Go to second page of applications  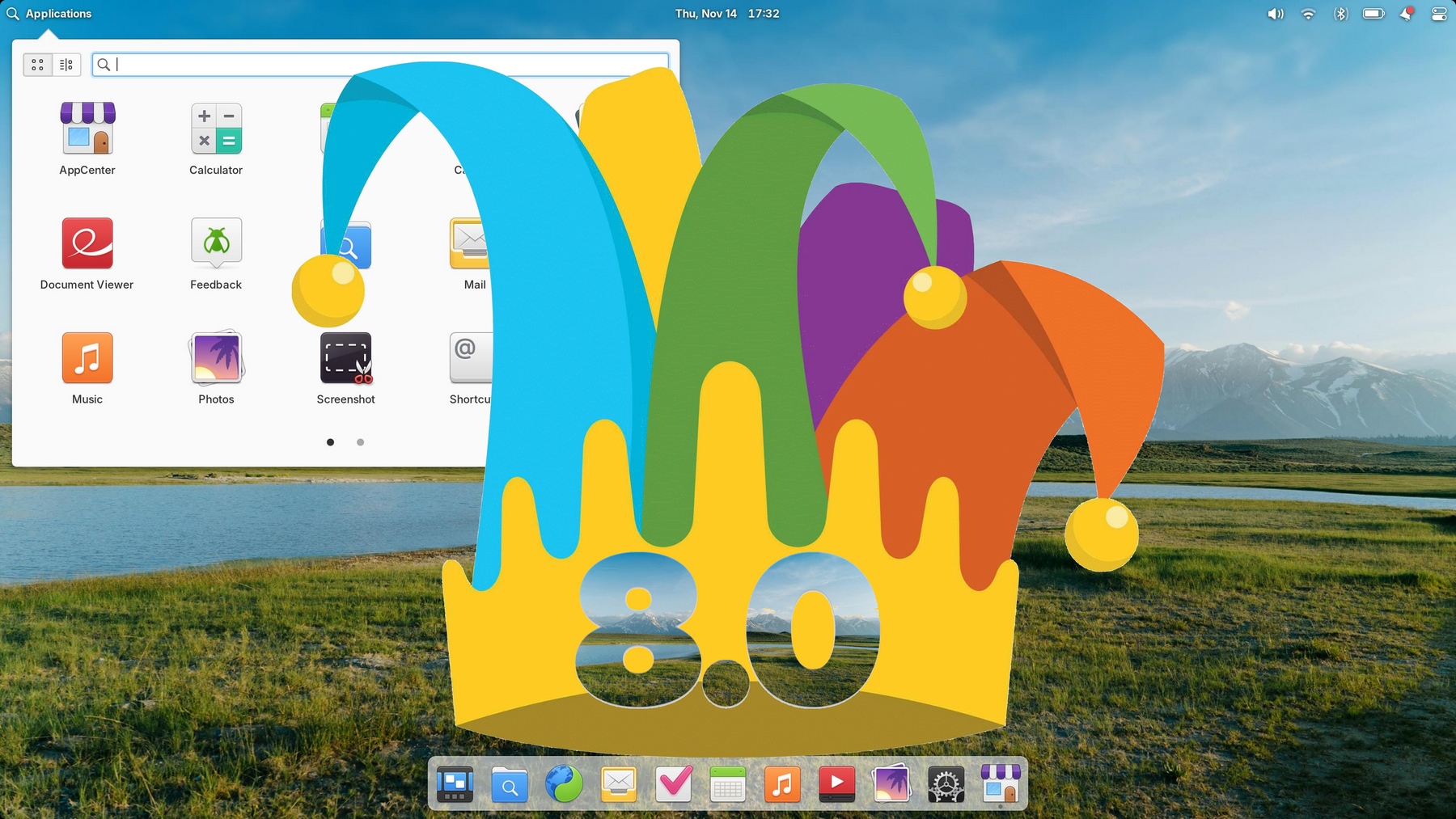361,442
